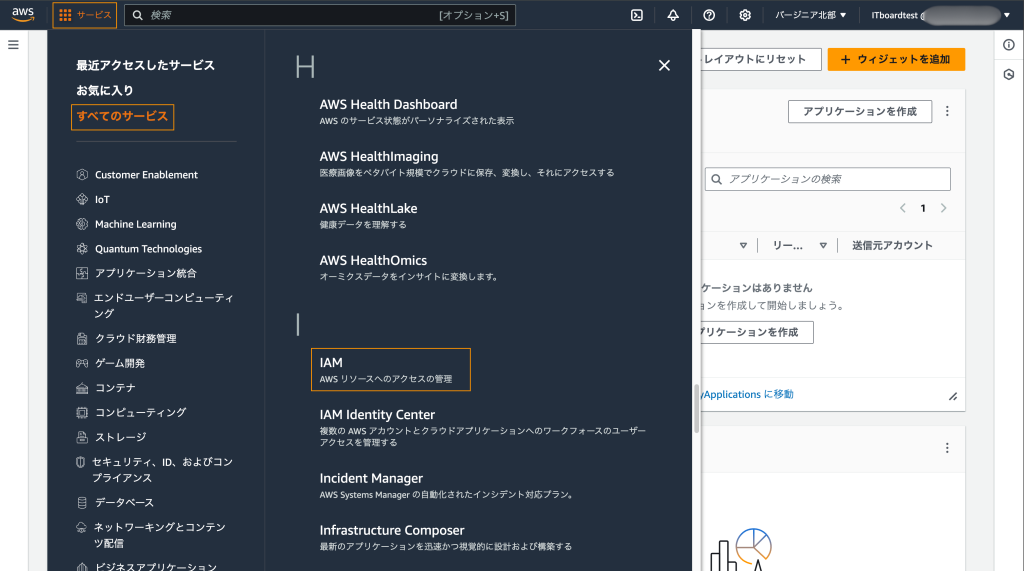Click the help question mark icon
Viewport: 1024px width, 571px height.
(709, 15)
